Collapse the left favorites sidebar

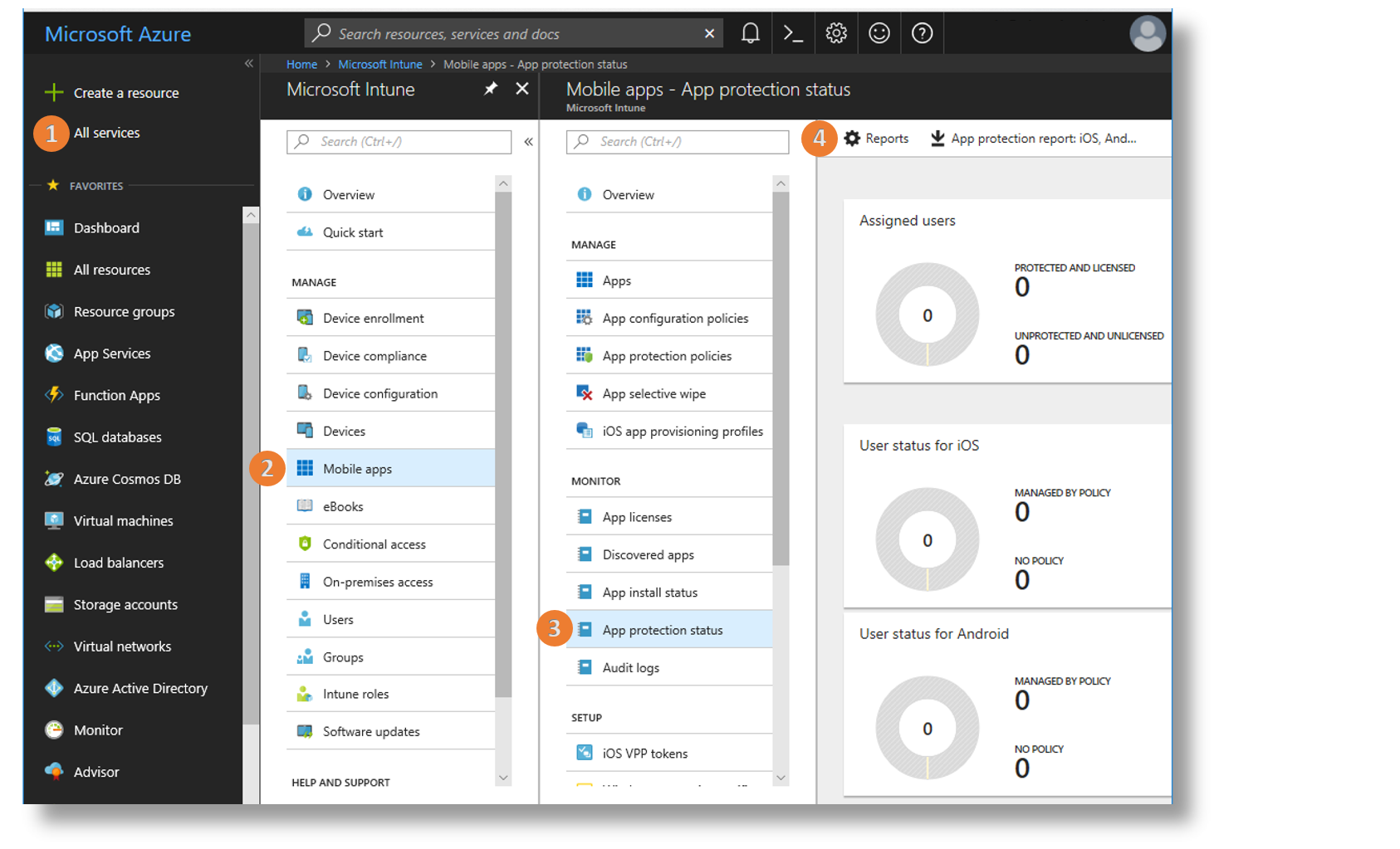[248, 64]
